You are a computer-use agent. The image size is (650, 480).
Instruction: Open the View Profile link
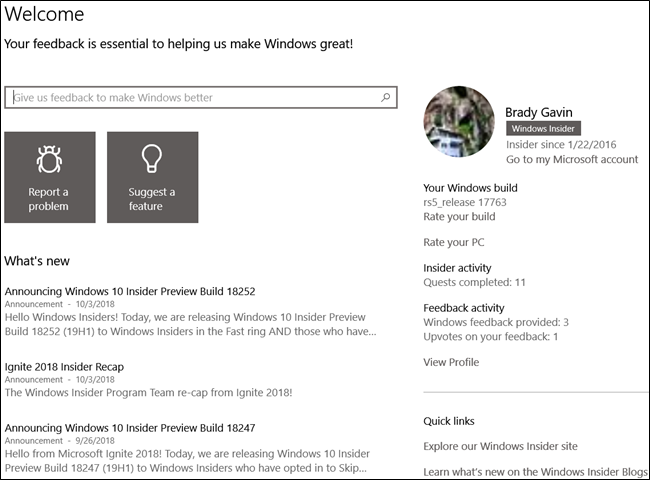click(451, 362)
